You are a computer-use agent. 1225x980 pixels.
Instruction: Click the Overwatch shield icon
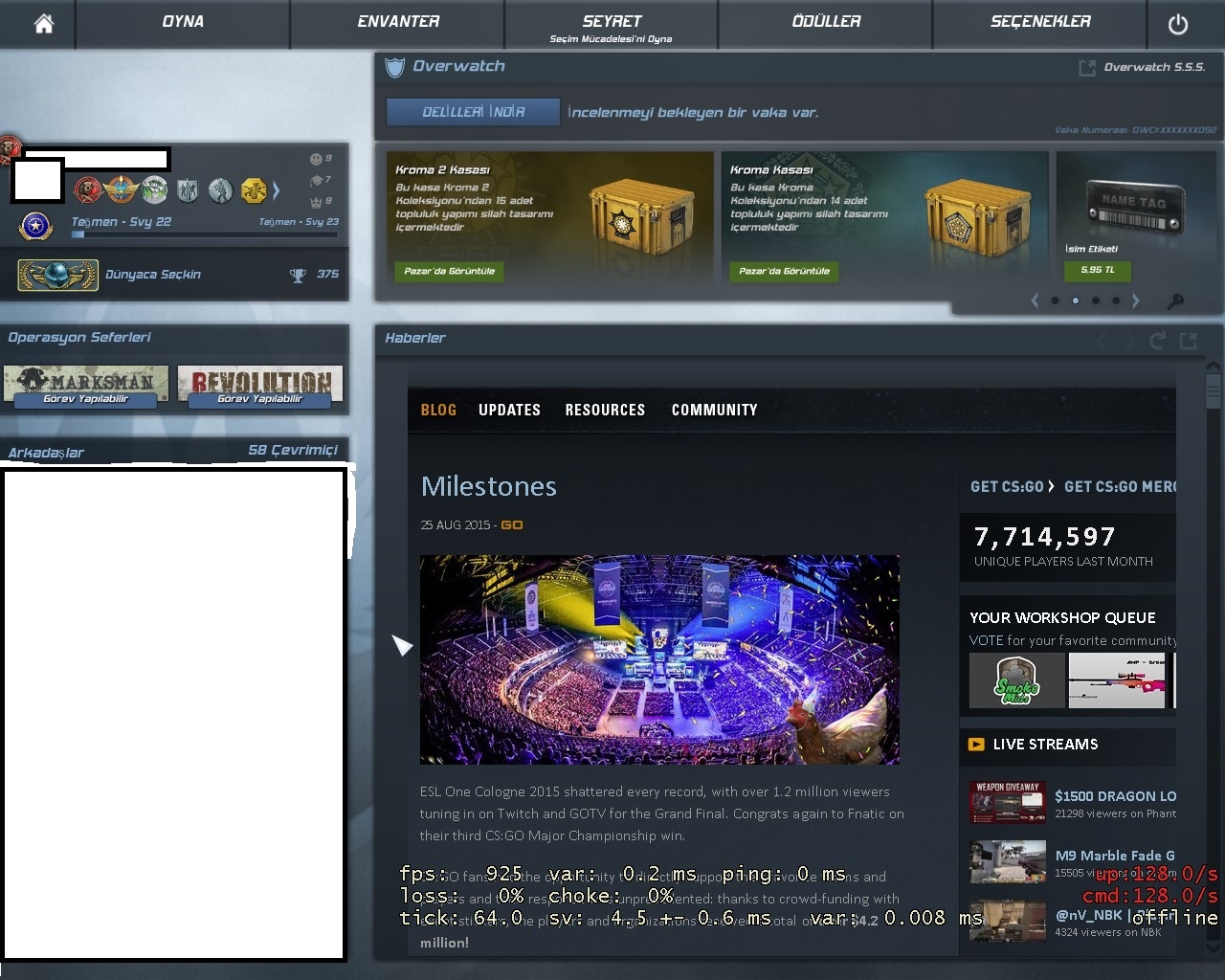tap(394, 67)
